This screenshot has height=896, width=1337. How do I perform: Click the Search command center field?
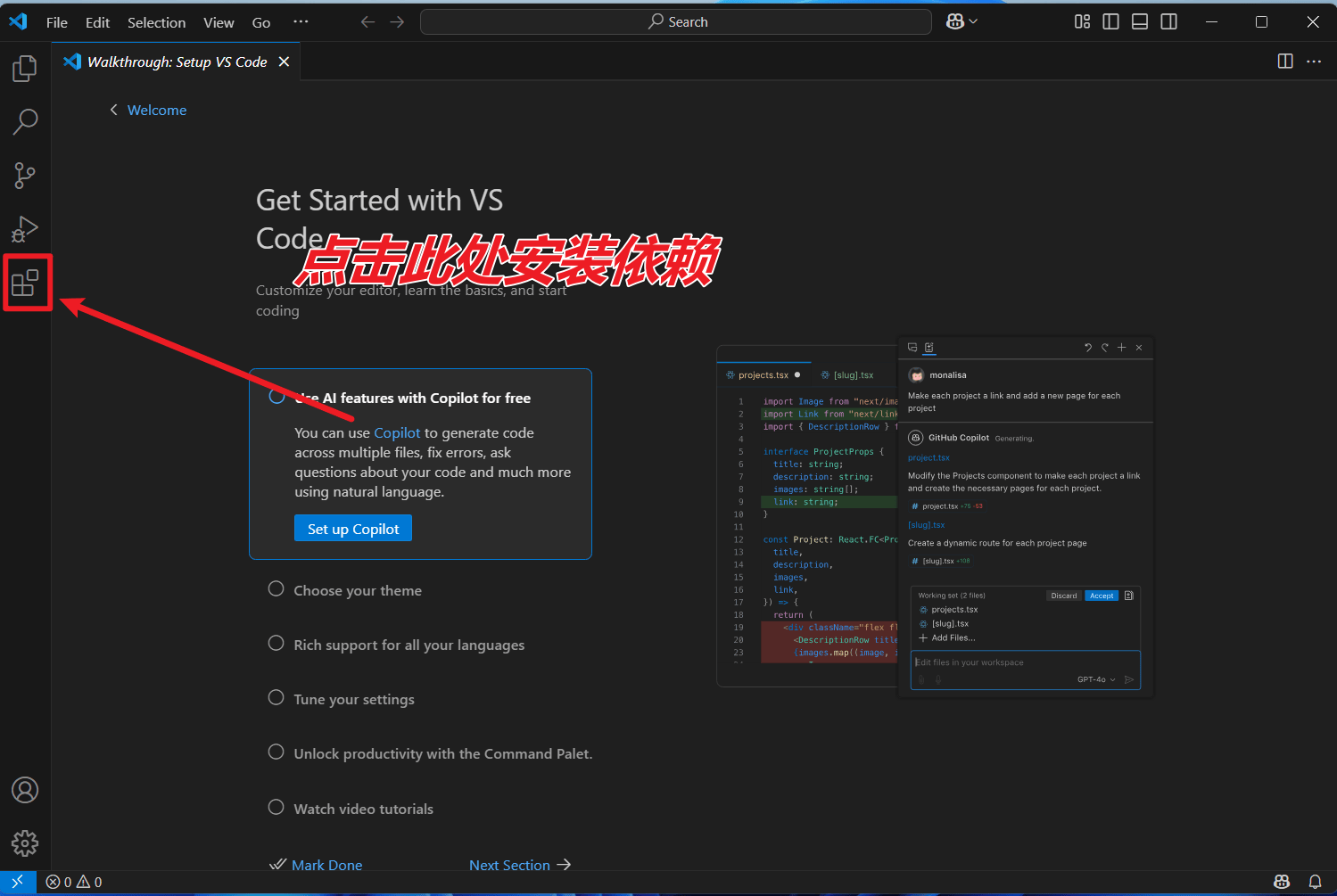(676, 22)
